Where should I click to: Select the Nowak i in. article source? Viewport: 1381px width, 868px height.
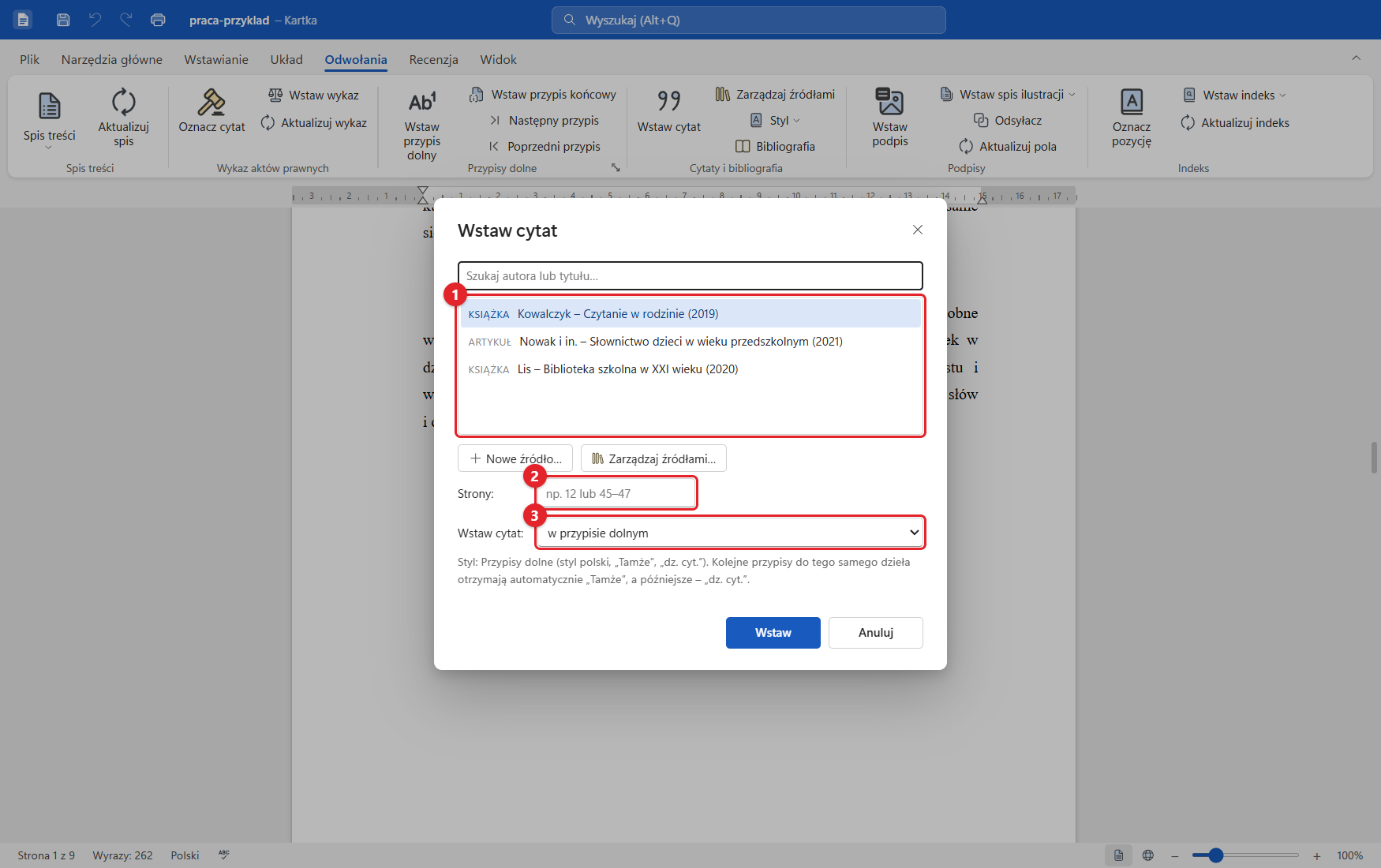click(690, 342)
